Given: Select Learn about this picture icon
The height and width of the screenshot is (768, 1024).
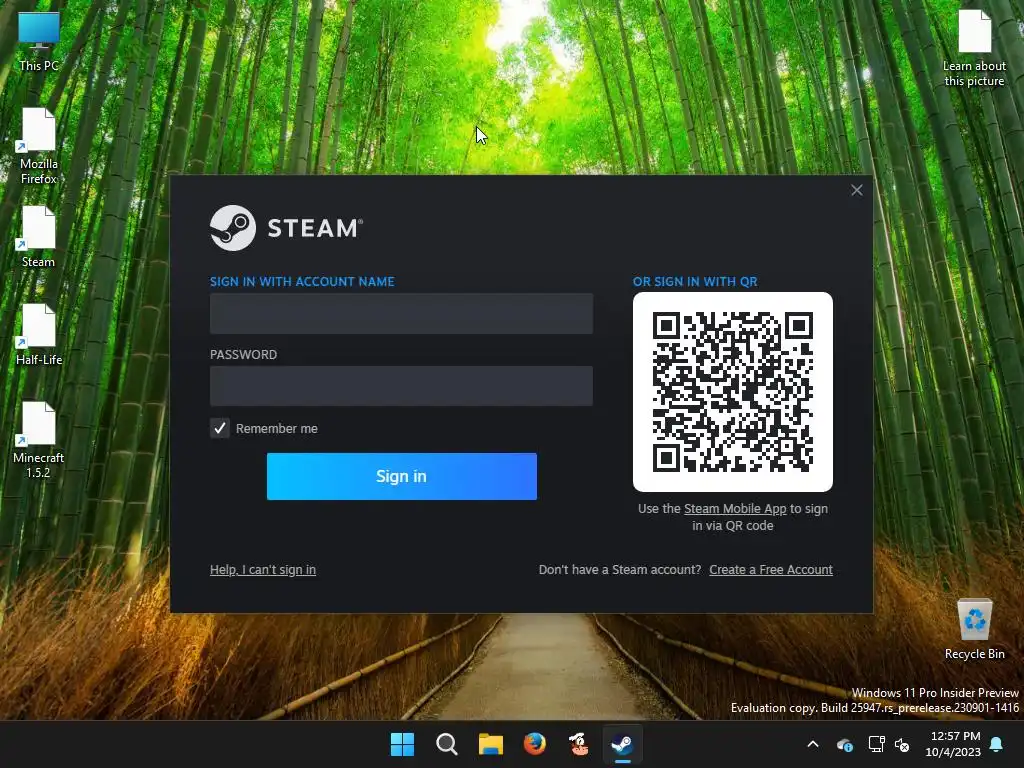Looking at the screenshot, I should 974,48.
